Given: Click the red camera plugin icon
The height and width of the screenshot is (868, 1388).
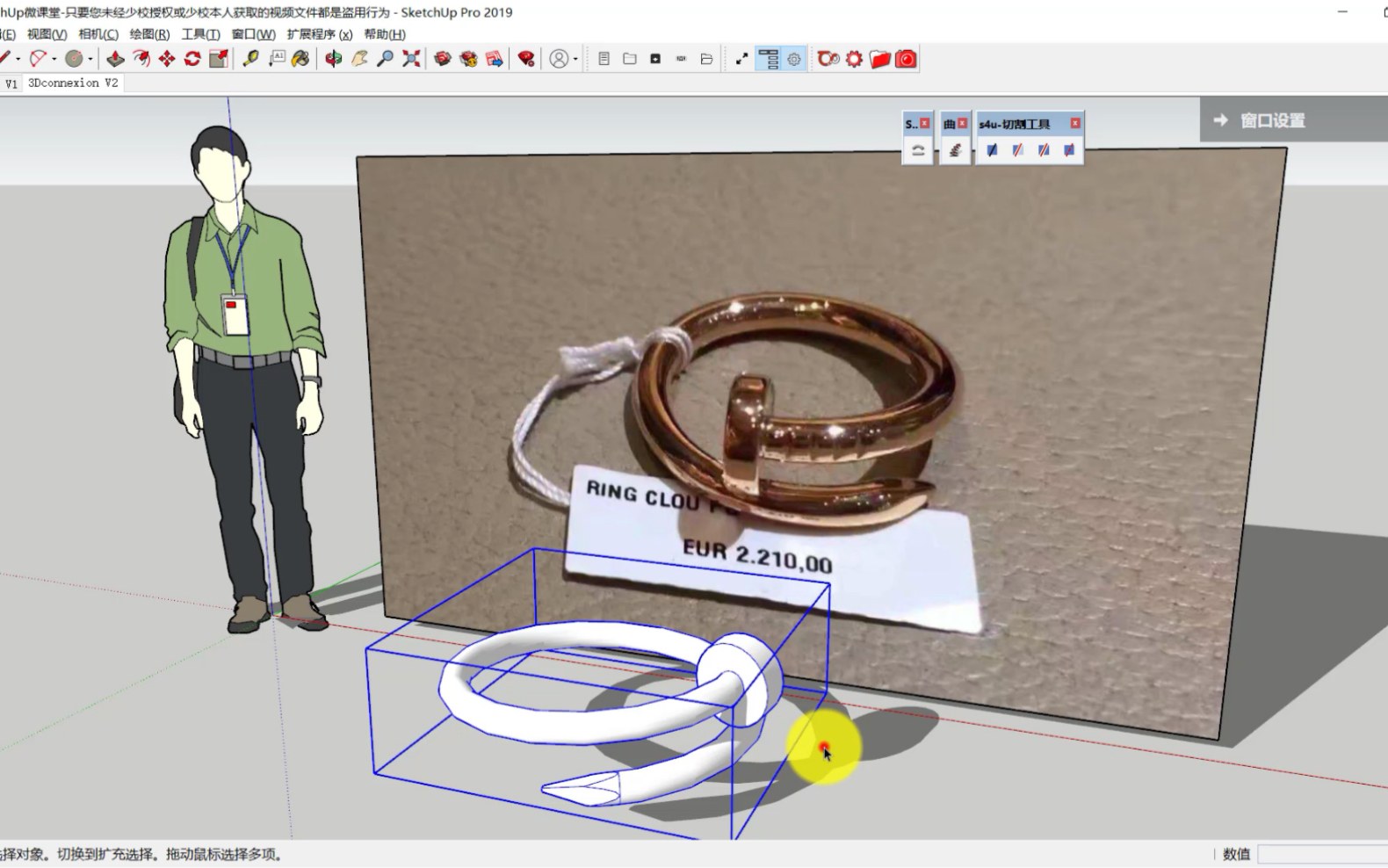Looking at the screenshot, I should [x=906, y=59].
